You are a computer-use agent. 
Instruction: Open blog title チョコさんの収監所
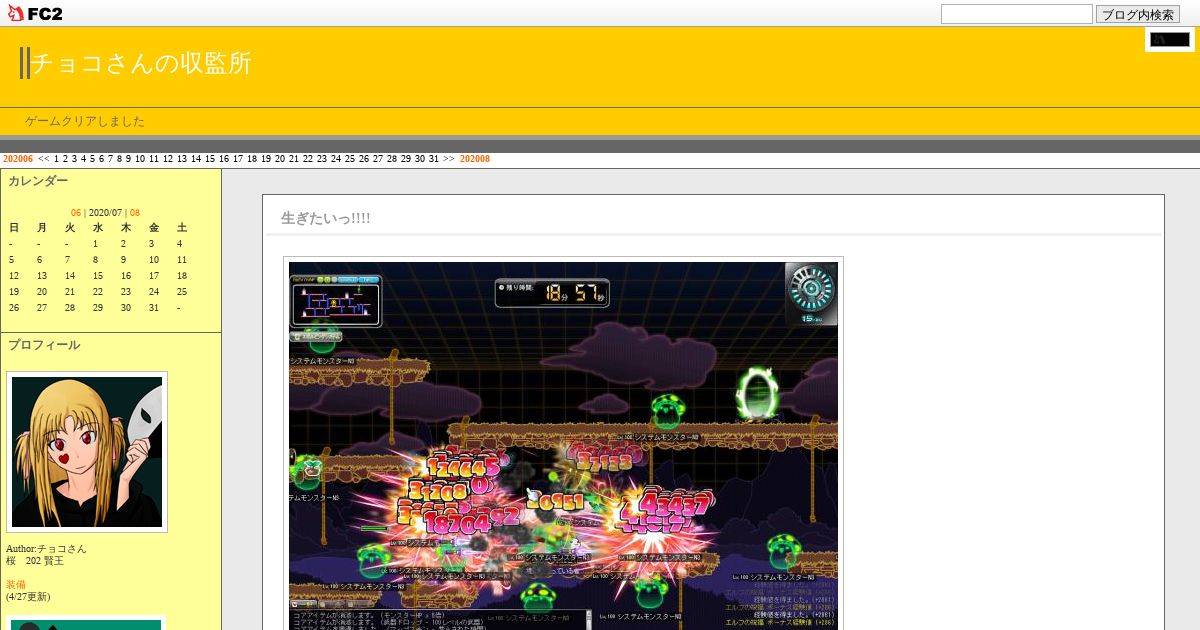pos(141,63)
